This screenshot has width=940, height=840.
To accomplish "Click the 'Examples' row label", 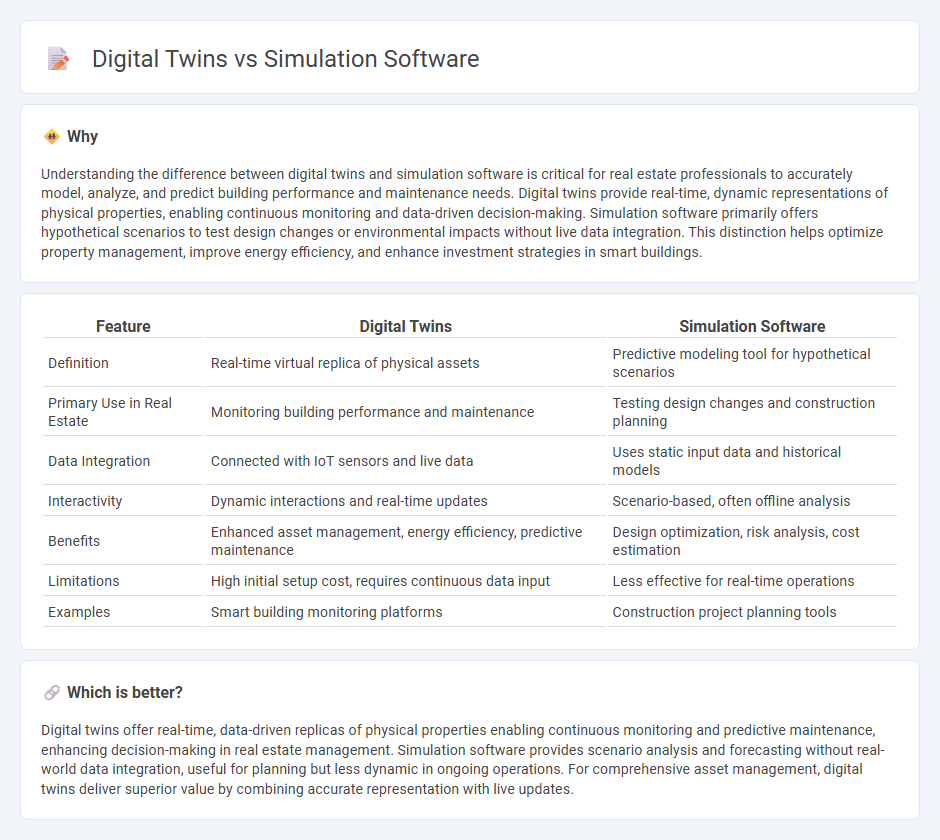I will pos(79,612).
